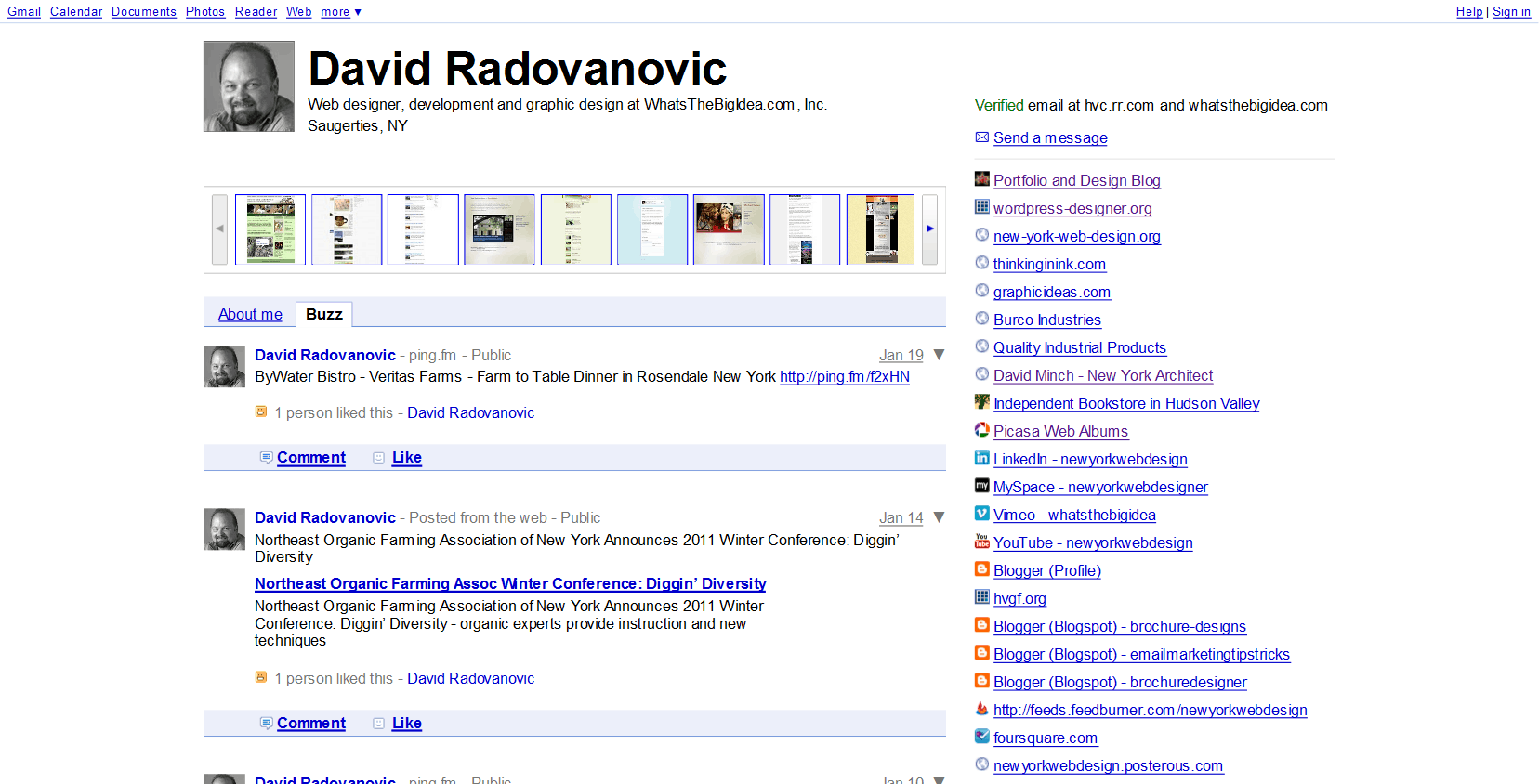Click the Blogger icon beside Blogger (Profile)
Image resolution: width=1539 pixels, height=784 pixels.
tap(981, 568)
